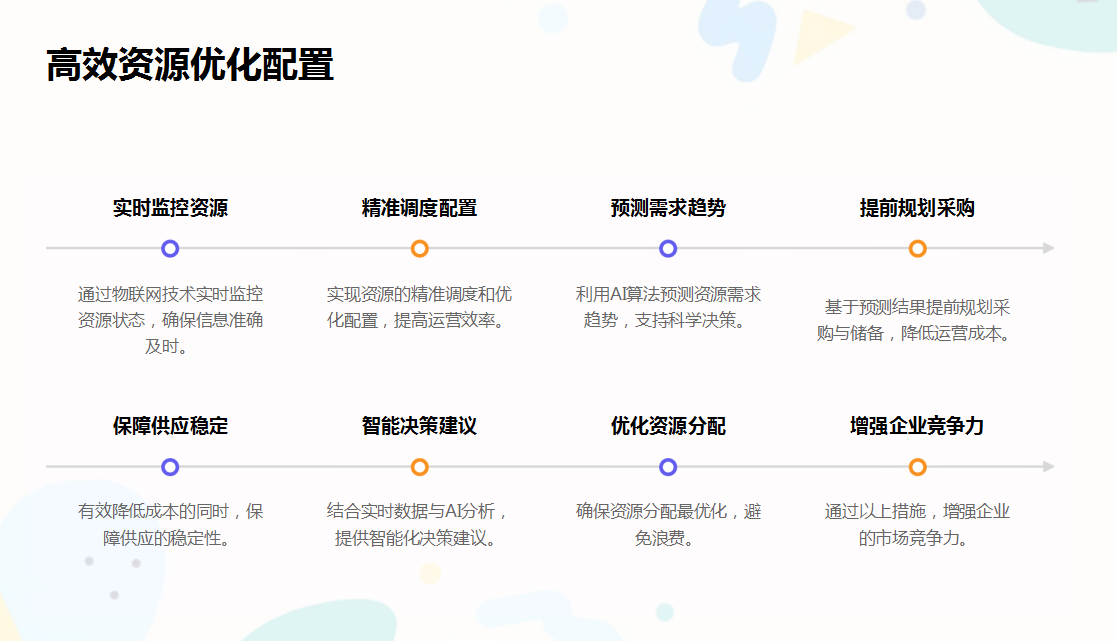This screenshot has height=641, width=1117.
Task: Click the heading 预测需求趋势
Action: point(668,208)
